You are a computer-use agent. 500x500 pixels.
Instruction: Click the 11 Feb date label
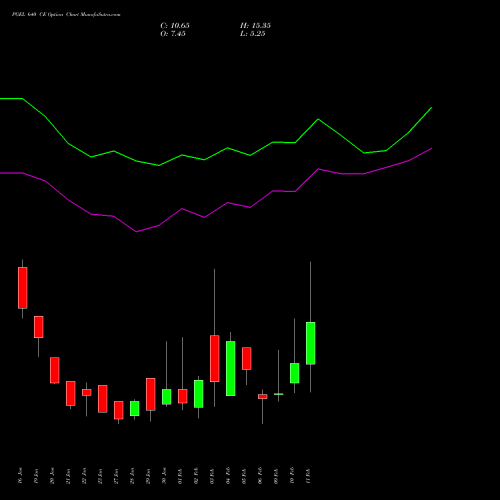pos(308,476)
